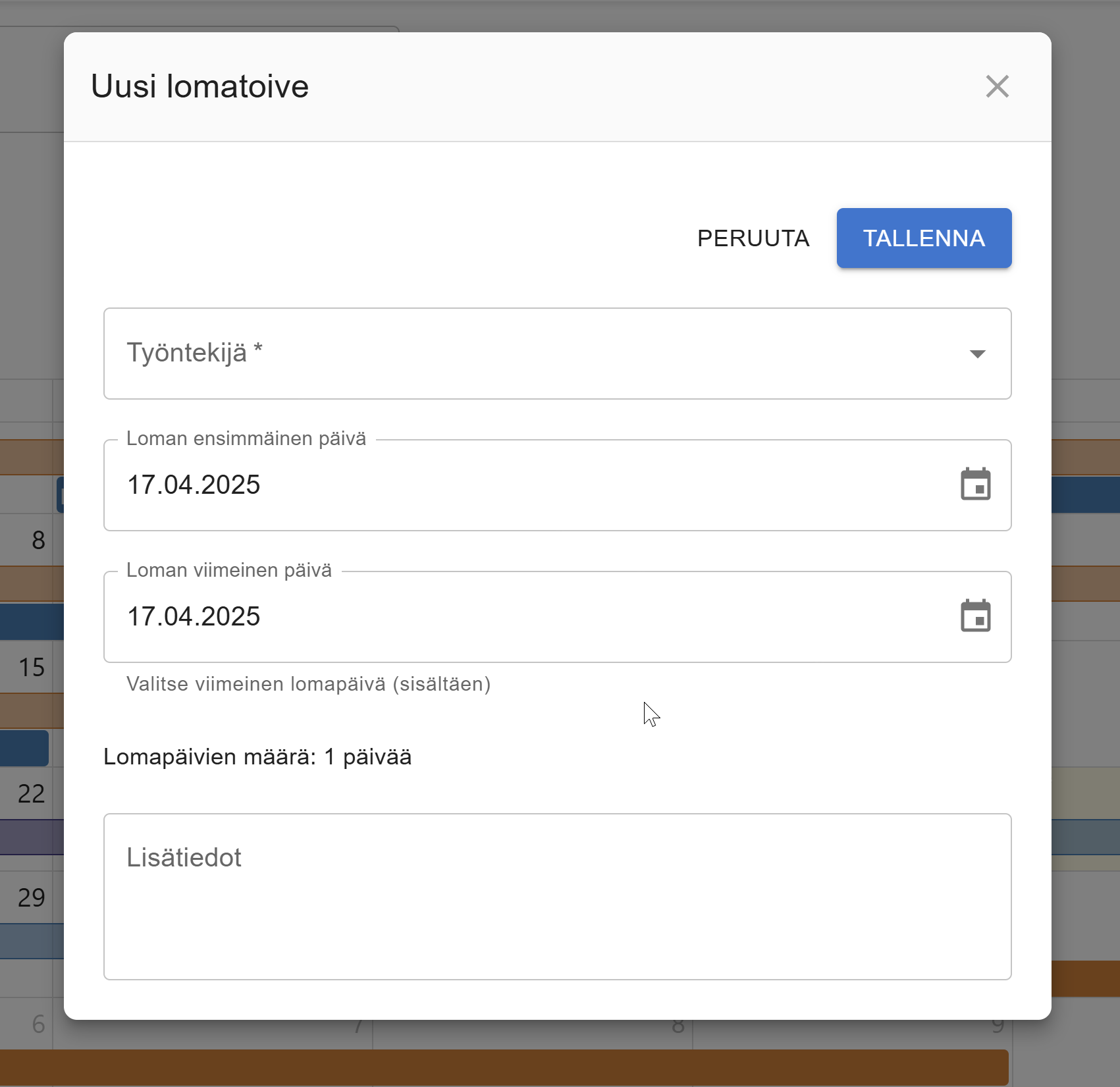
Task: Close the Uusi lomatoive dialog with X
Action: point(997,86)
